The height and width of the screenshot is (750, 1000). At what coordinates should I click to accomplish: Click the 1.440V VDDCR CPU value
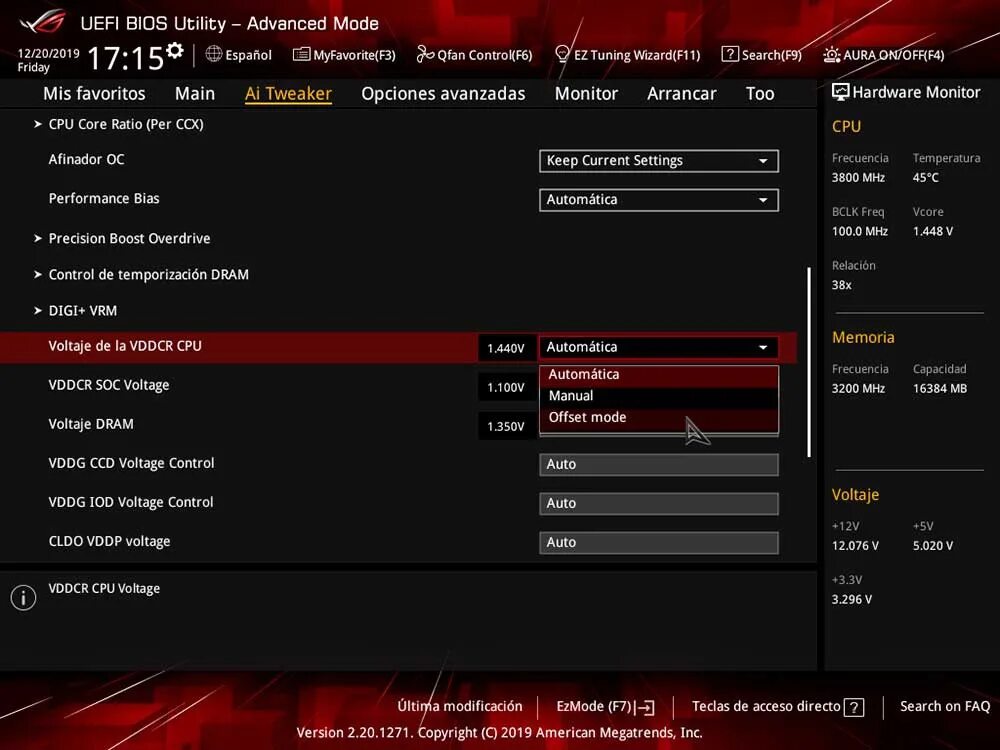tap(506, 348)
